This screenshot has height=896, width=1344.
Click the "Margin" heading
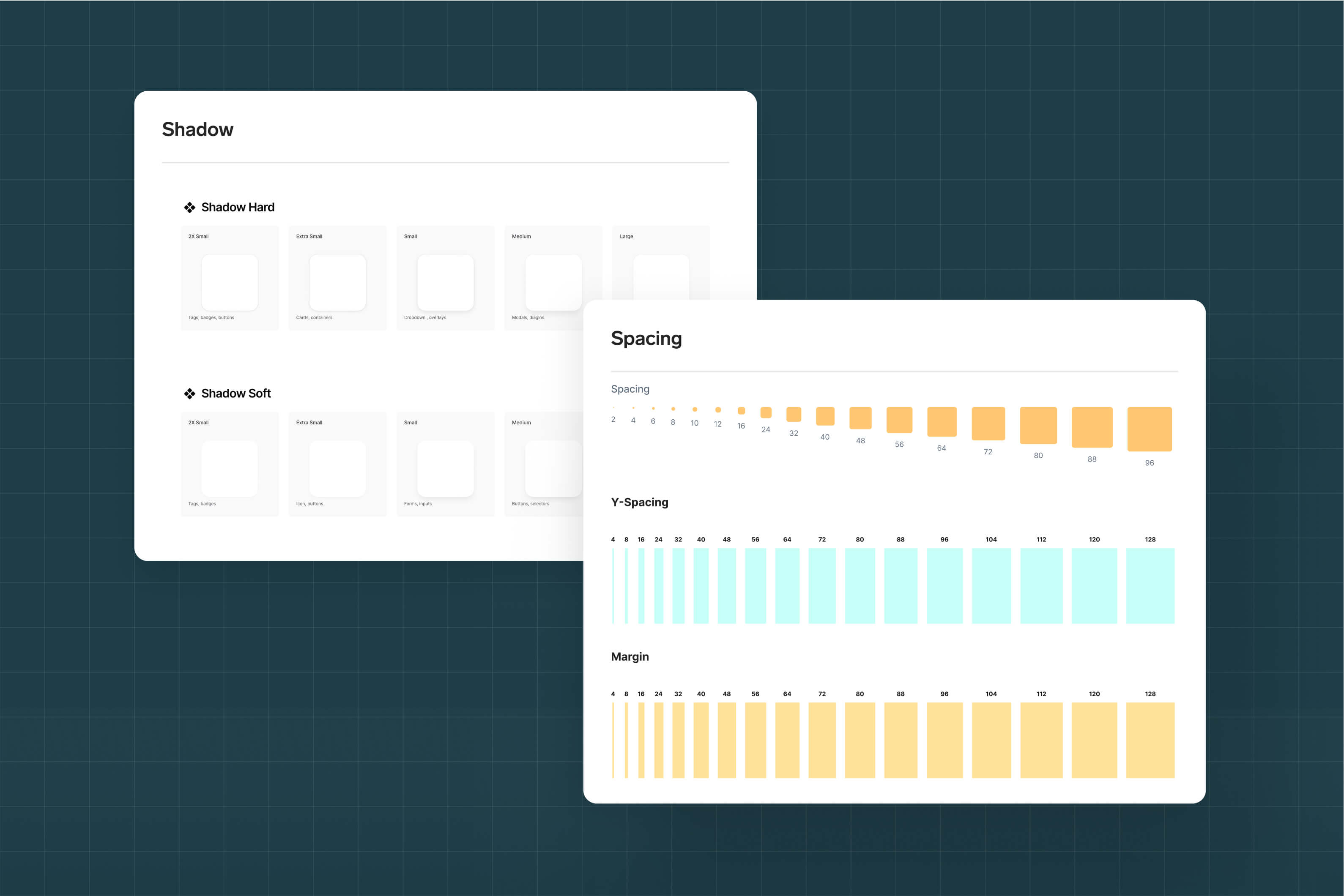coord(630,656)
